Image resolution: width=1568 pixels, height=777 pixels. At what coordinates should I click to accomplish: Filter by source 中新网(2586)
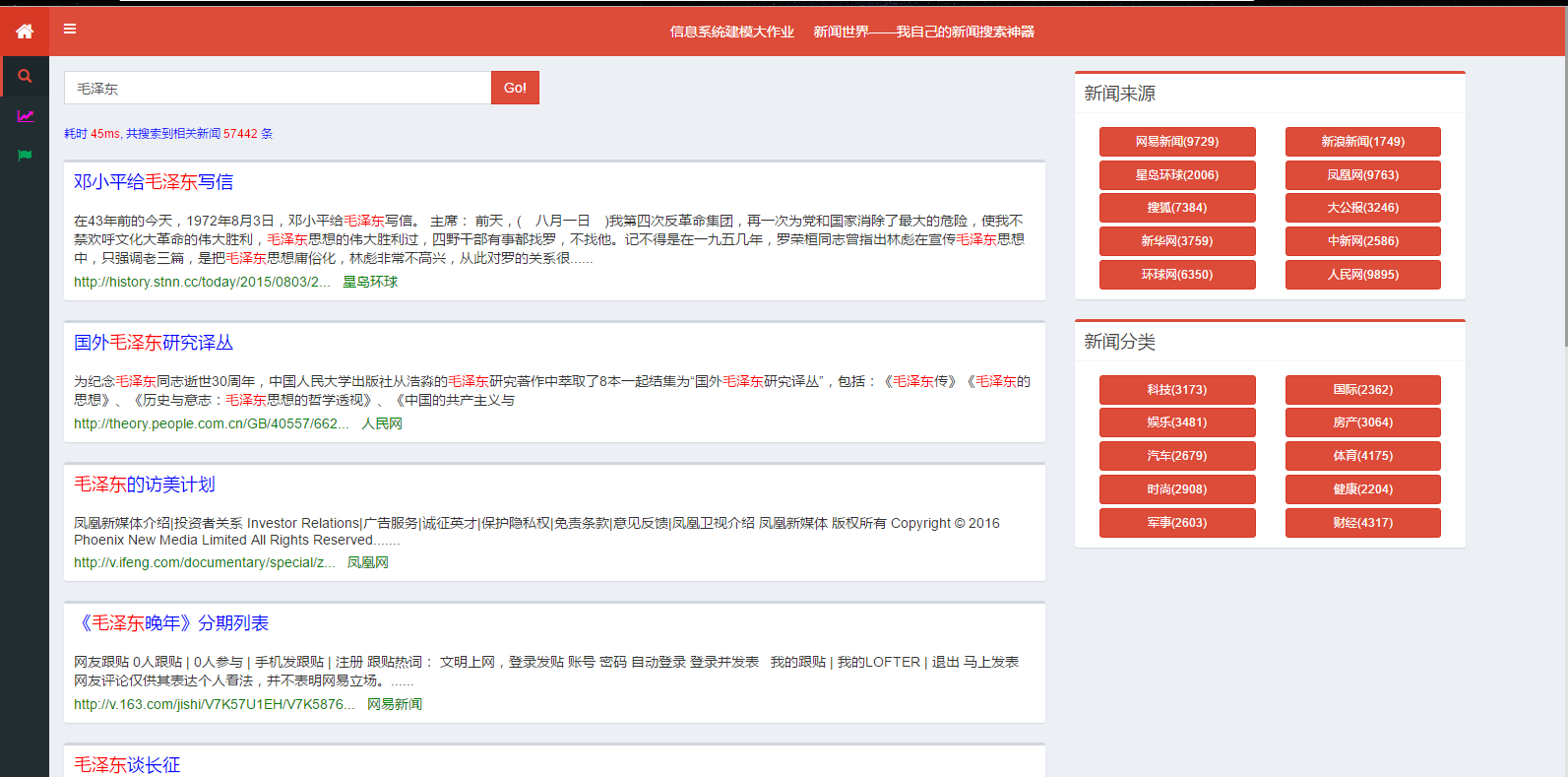click(x=1363, y=241)
